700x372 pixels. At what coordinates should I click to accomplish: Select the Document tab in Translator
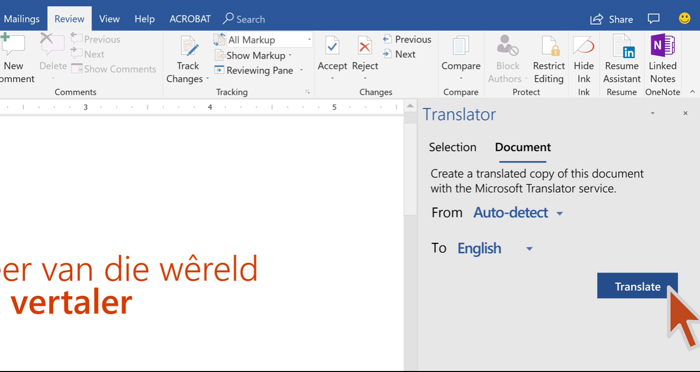coord(523,147)
